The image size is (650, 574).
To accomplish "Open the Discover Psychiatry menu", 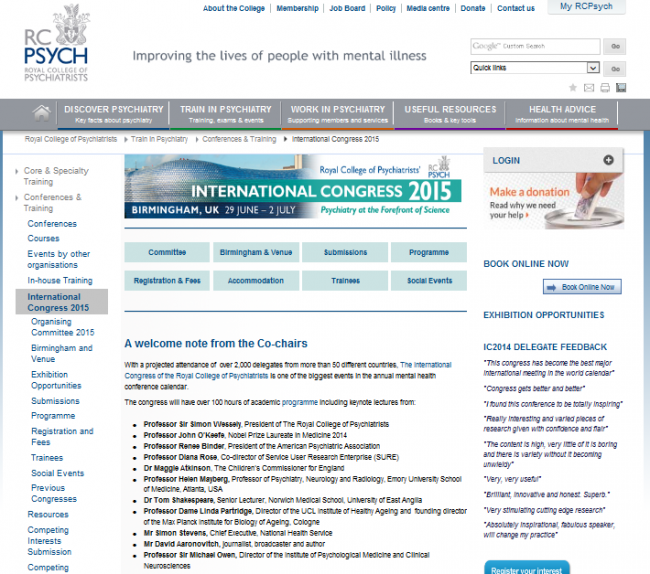I will 112,114.
